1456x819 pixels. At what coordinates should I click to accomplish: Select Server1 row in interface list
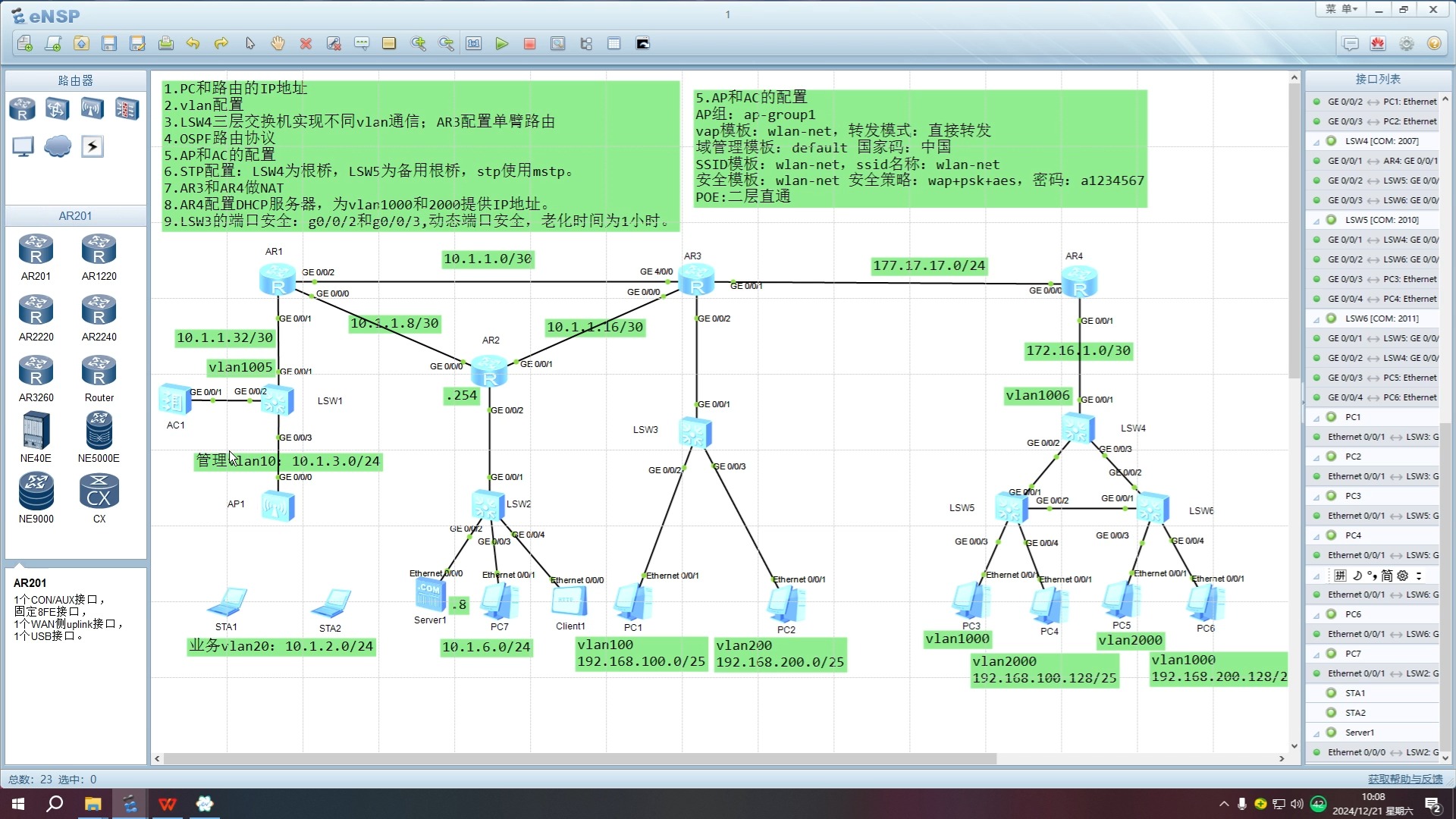pyautogui.click(x=1373, y=733)
